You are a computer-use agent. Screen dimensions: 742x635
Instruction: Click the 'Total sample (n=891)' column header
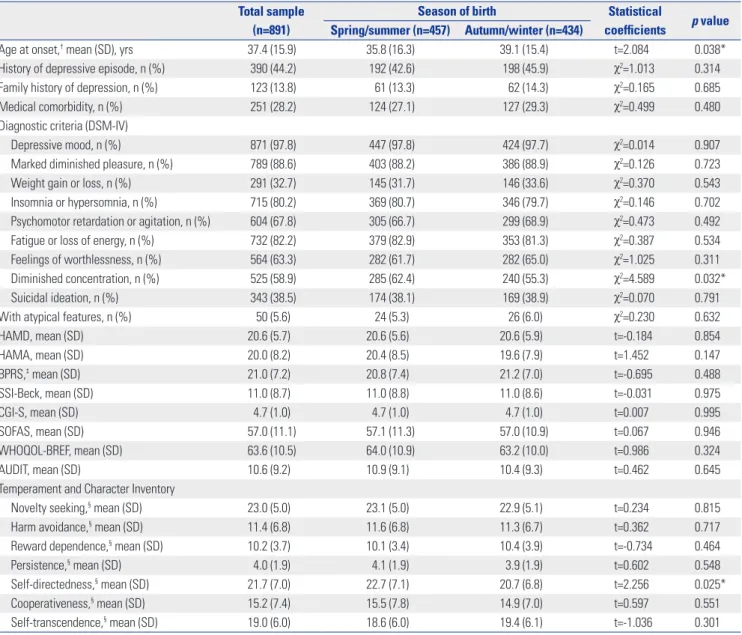[271, 21]
